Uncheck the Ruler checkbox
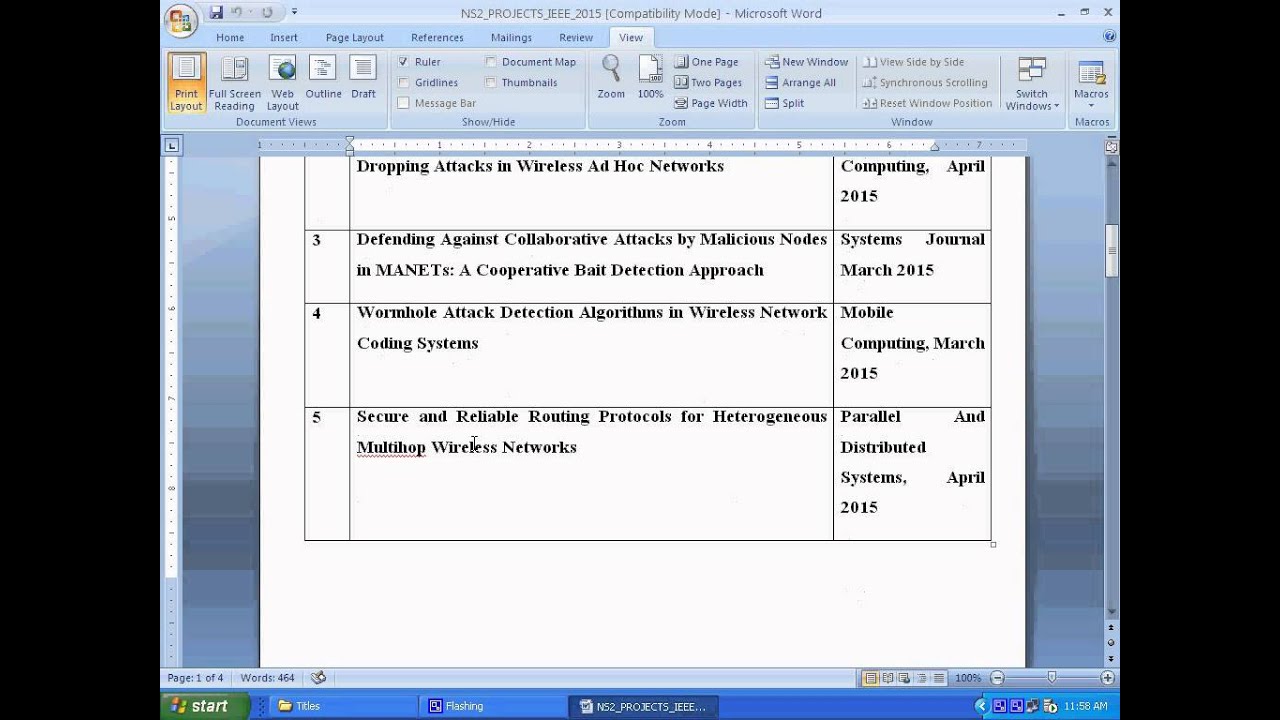 click(x=404, y=62)
